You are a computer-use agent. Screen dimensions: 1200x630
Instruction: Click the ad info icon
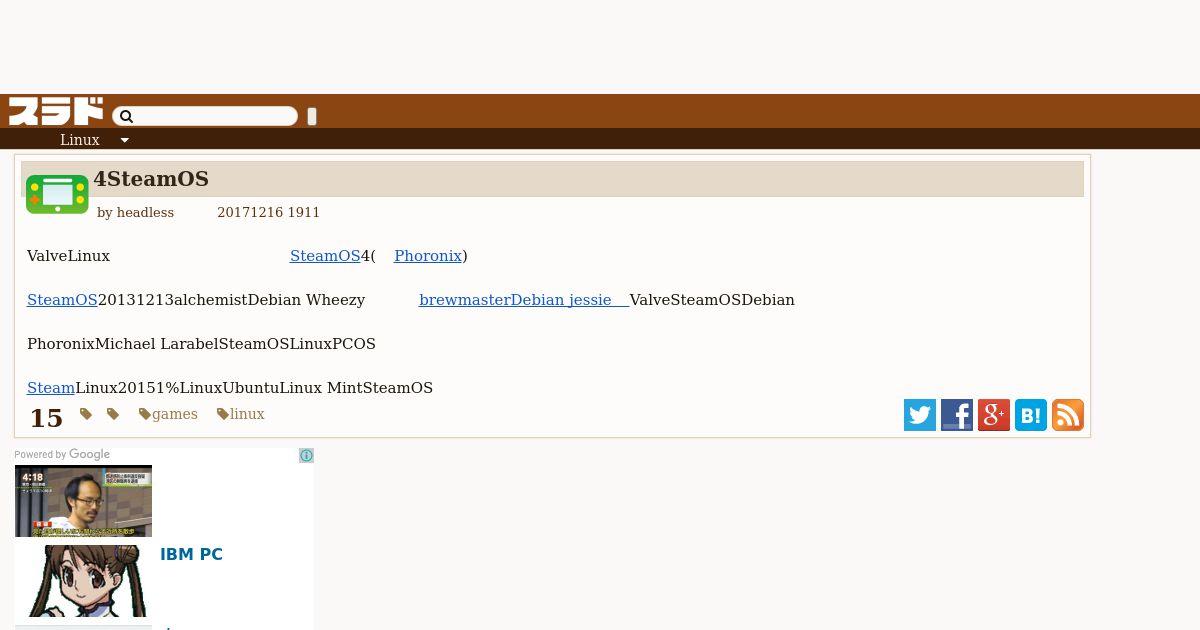point(306,456)
